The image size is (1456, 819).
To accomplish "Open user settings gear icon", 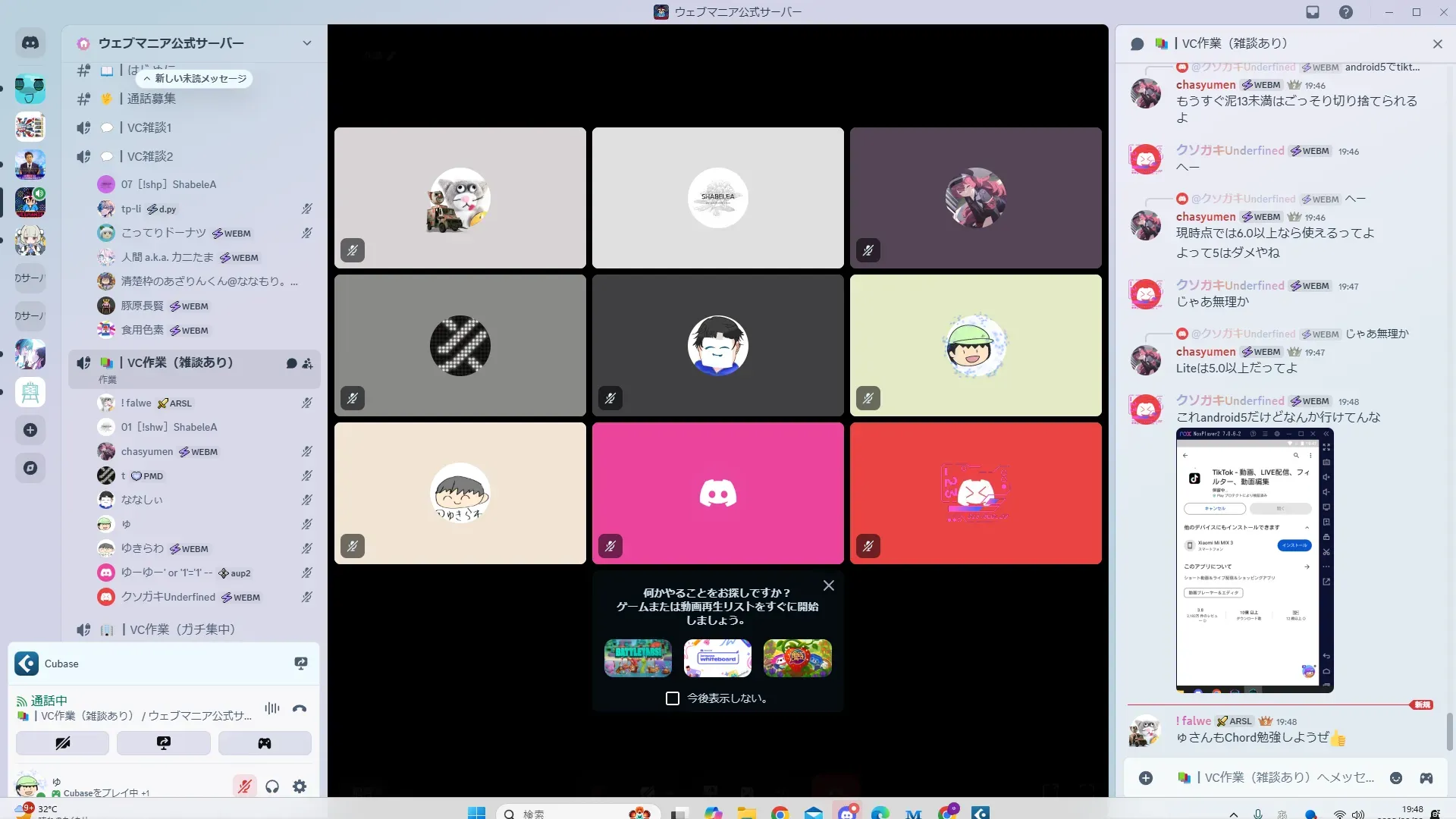I will point(300,786).
